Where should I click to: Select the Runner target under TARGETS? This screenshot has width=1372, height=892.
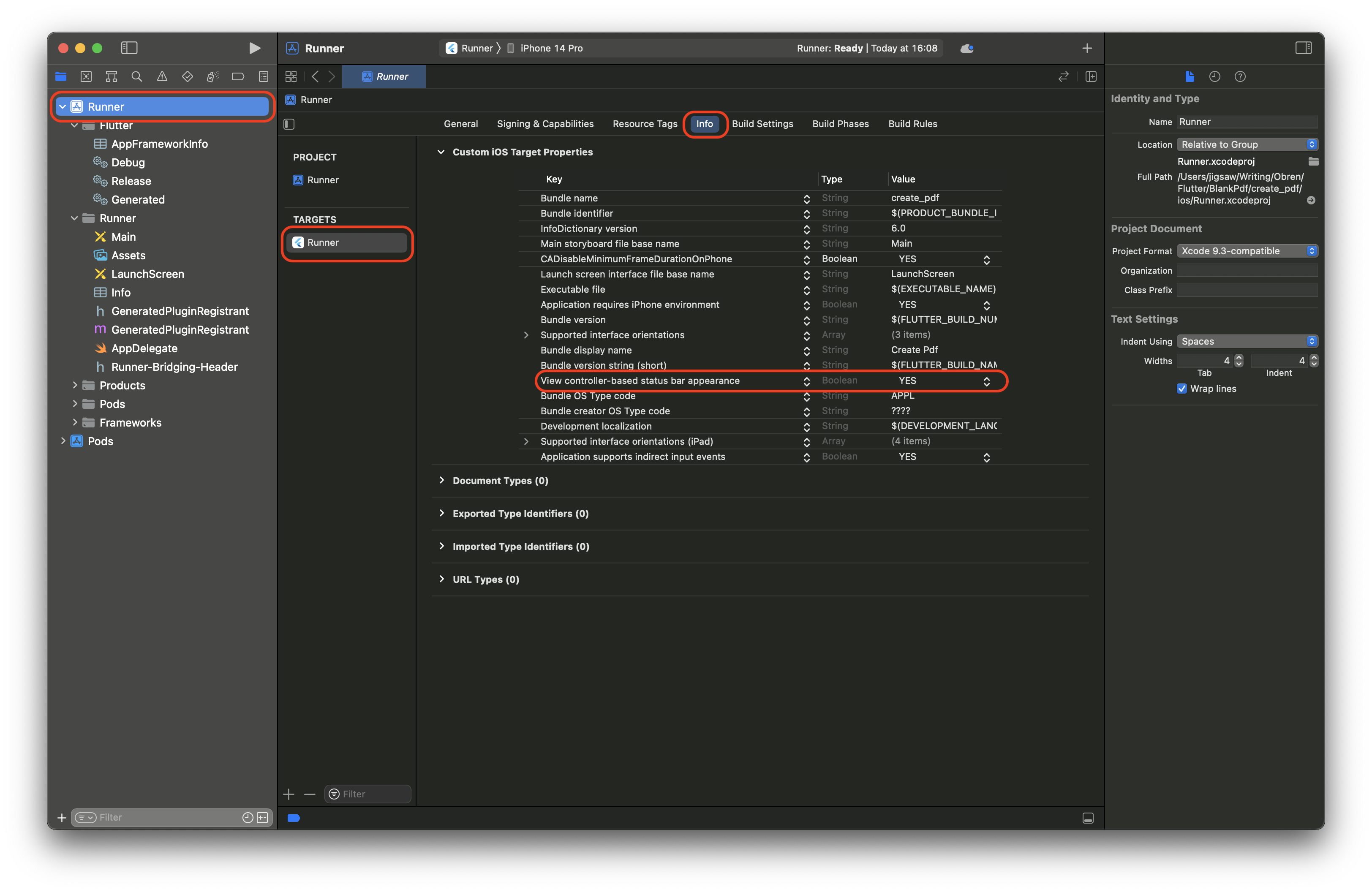click(x=346, y=242)
